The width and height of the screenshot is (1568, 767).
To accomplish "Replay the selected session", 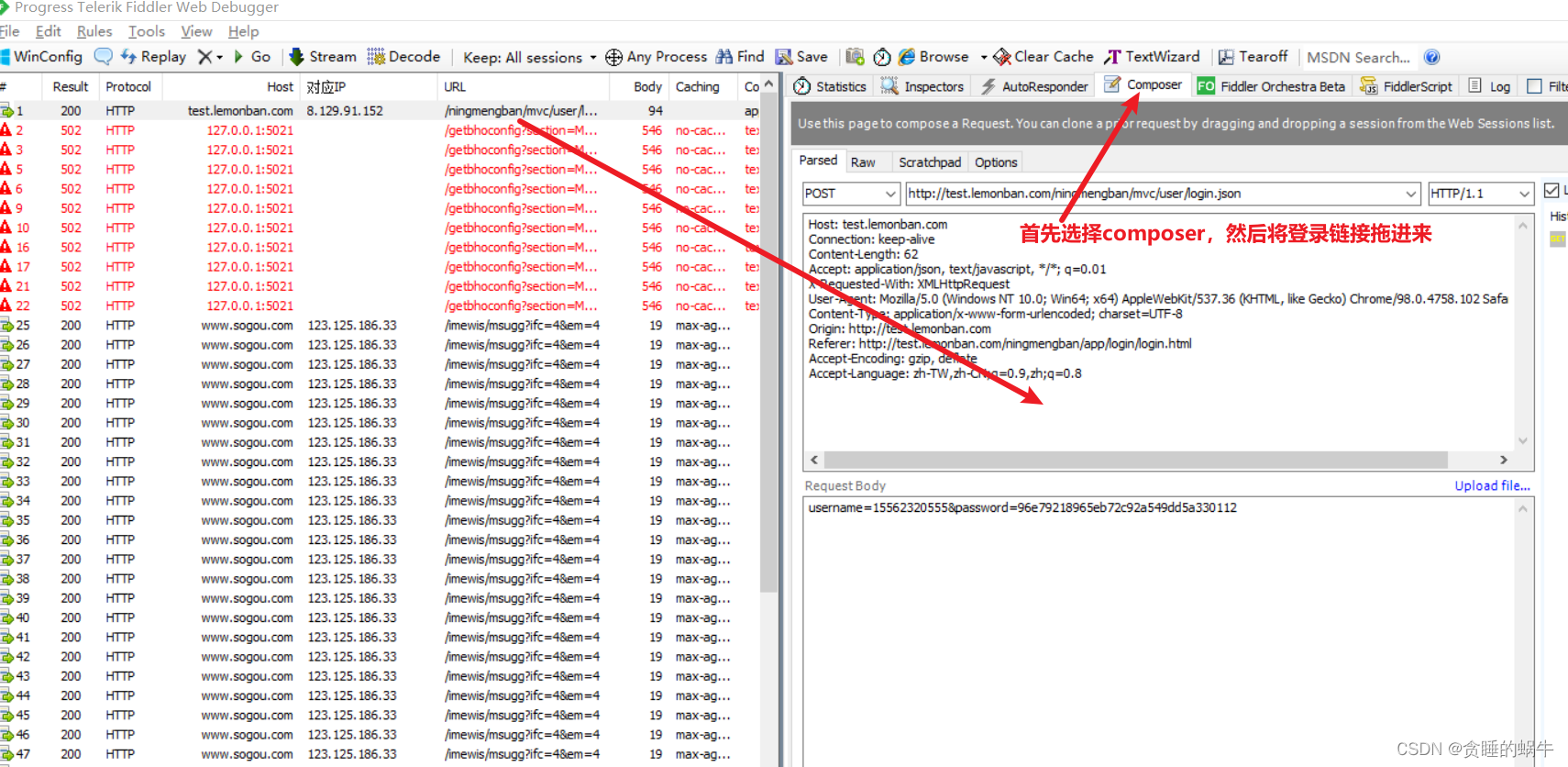I will click(153, 57).
